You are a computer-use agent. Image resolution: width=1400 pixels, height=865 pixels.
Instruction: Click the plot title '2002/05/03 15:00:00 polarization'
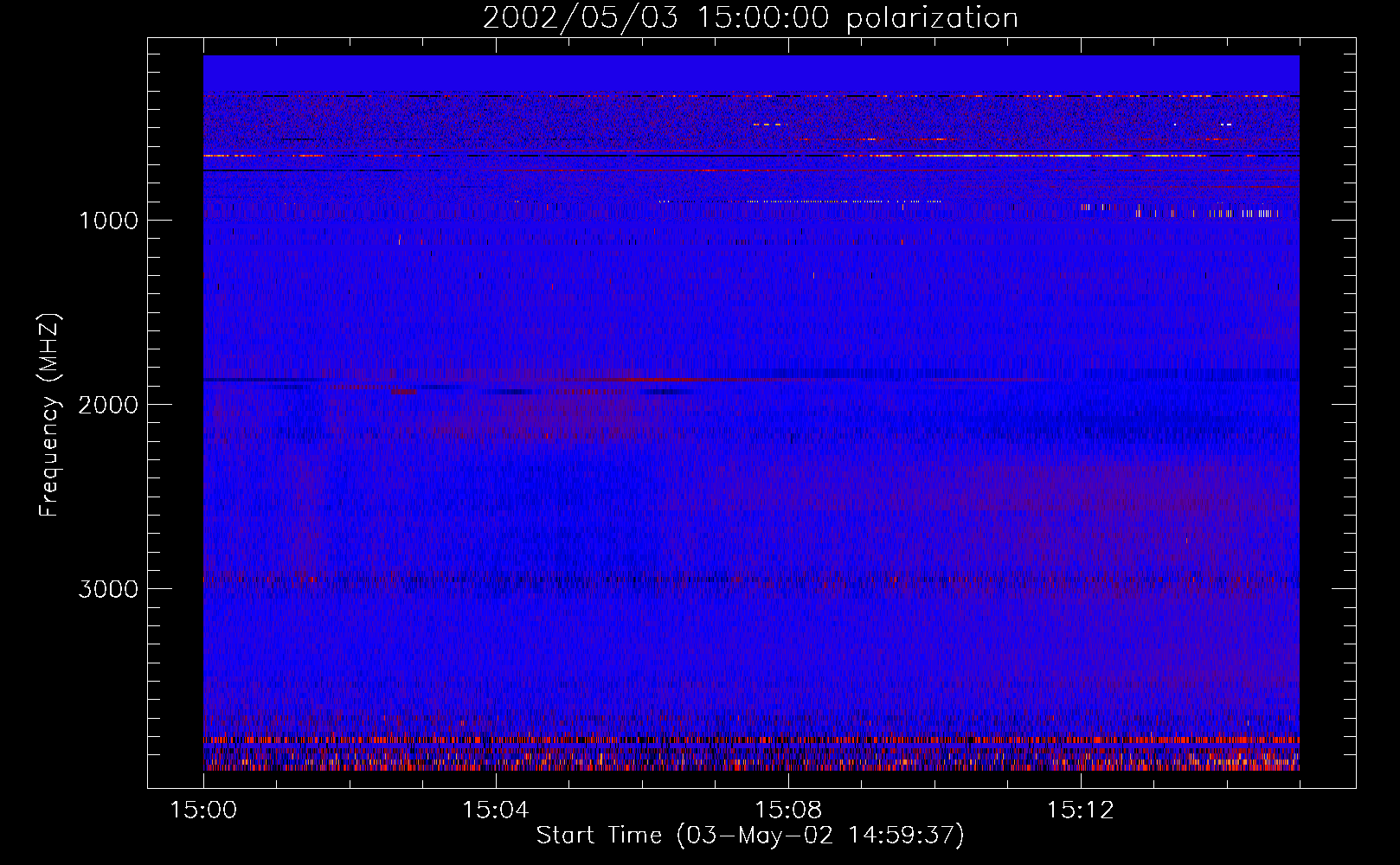pos(750,18)
